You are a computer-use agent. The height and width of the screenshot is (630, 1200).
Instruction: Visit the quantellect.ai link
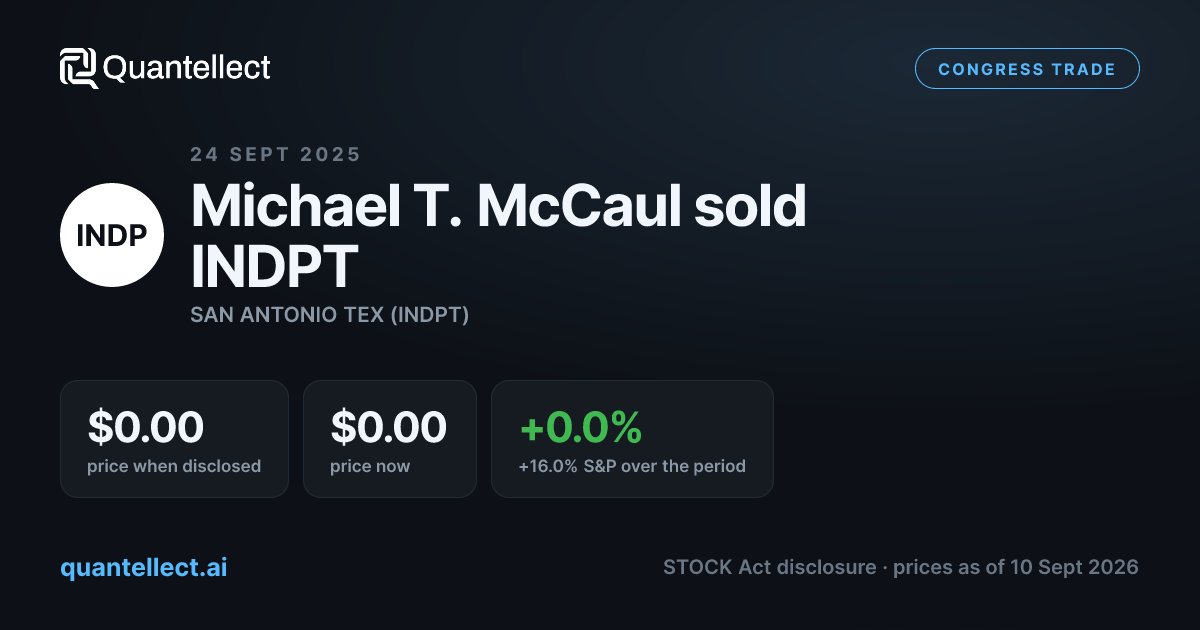144,567
